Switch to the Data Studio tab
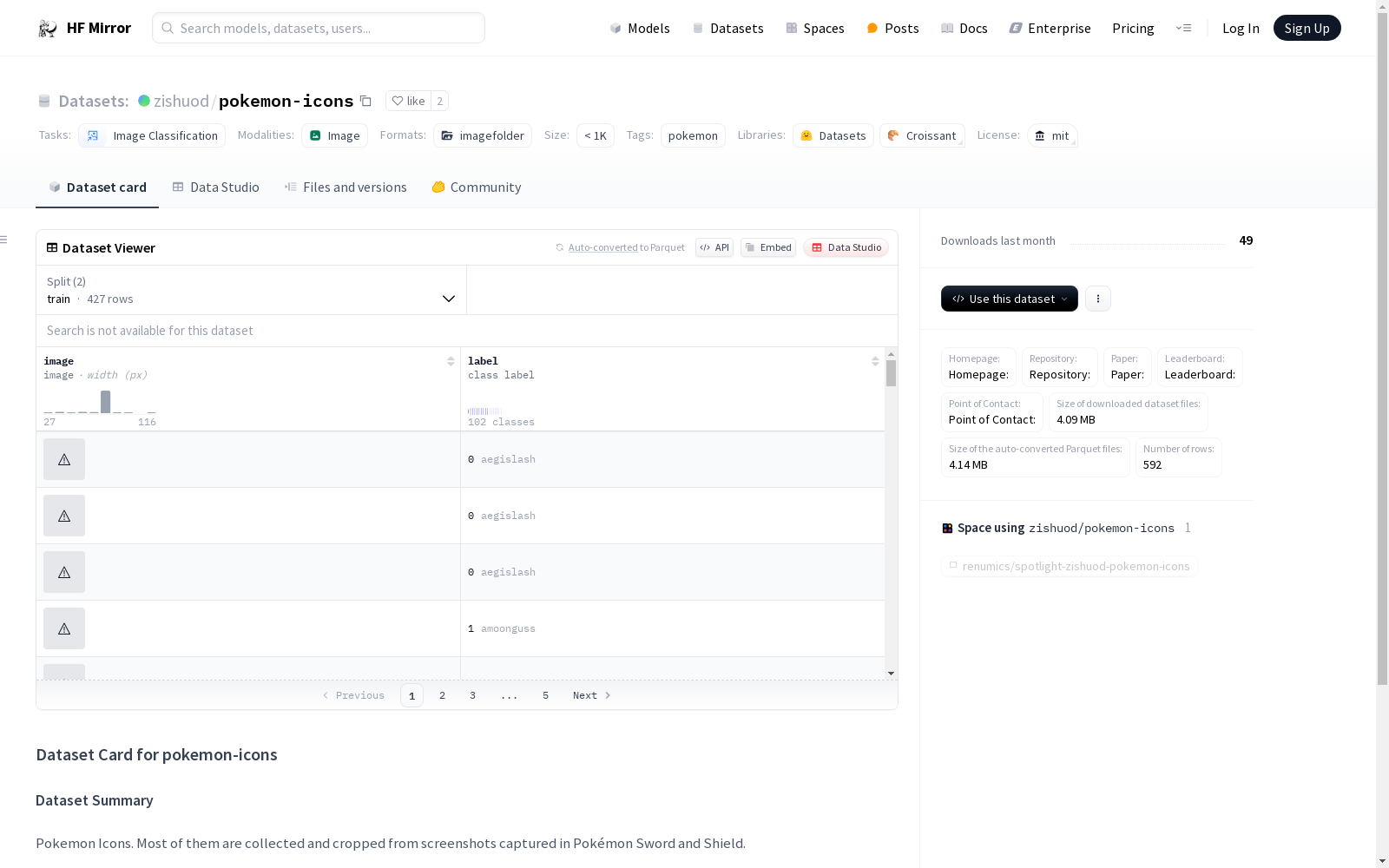1389x868 pixels. pos(215,187)
